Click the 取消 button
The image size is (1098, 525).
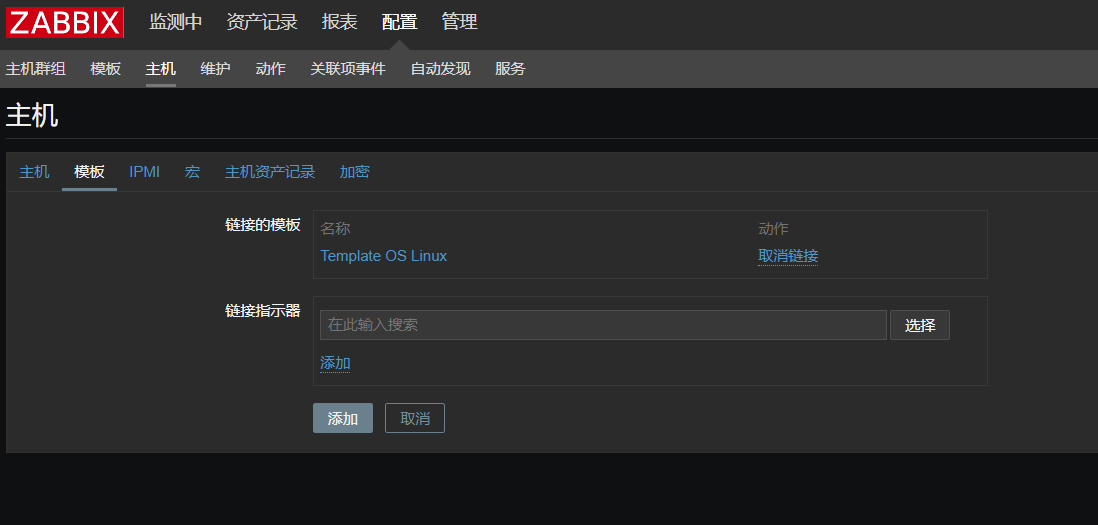pos(415,418)
